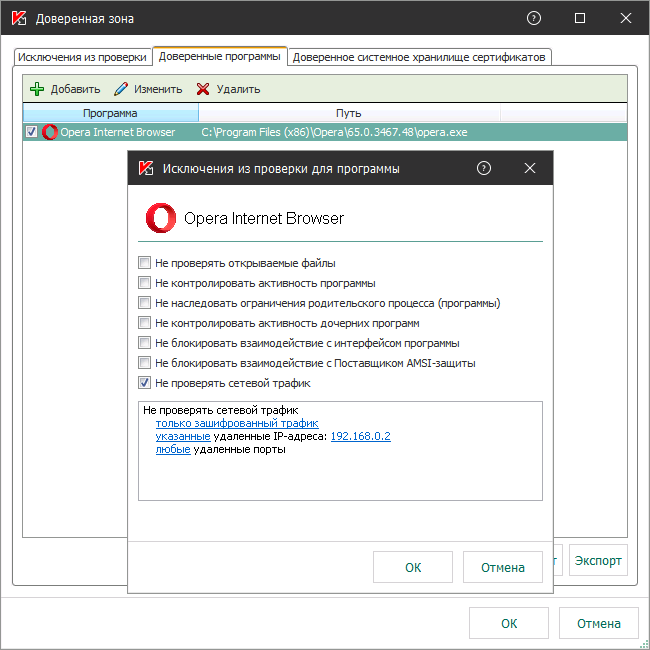Open help in Trusted Zone title bar
Screen dimensions: 650x650
[x=534, y=18]
